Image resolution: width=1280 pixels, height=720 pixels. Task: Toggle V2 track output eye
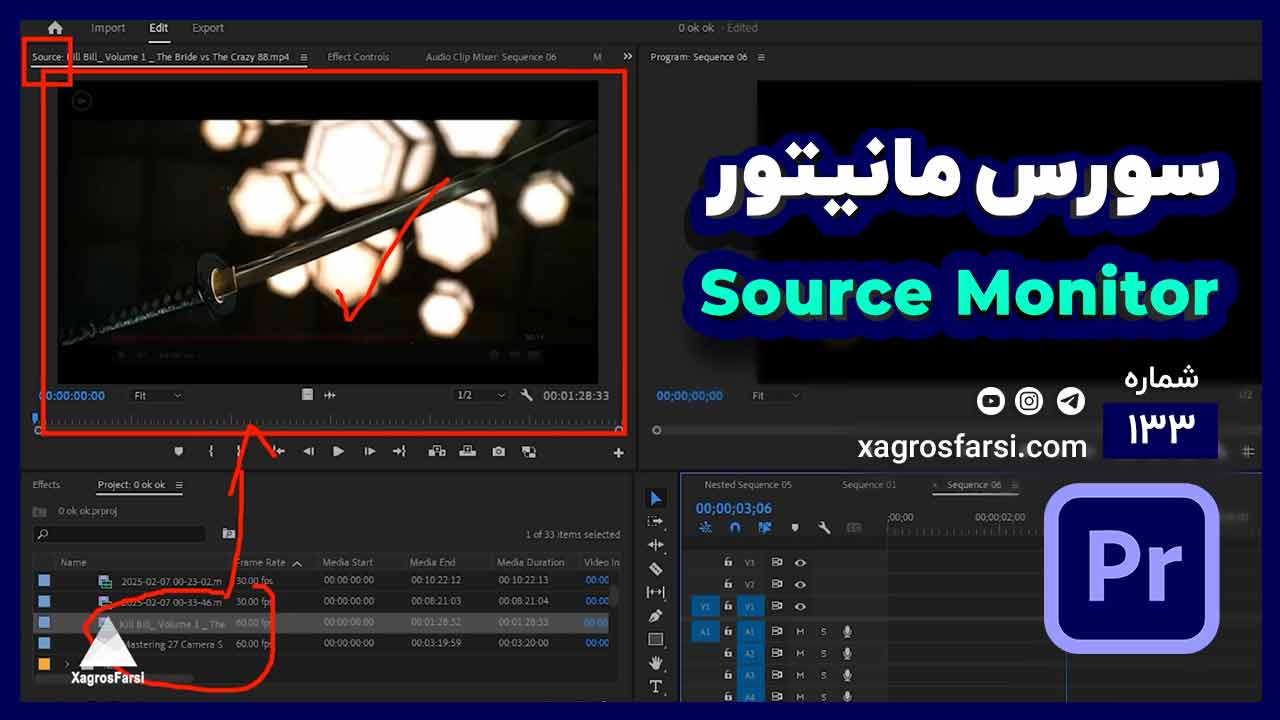(x=800, y=584)
